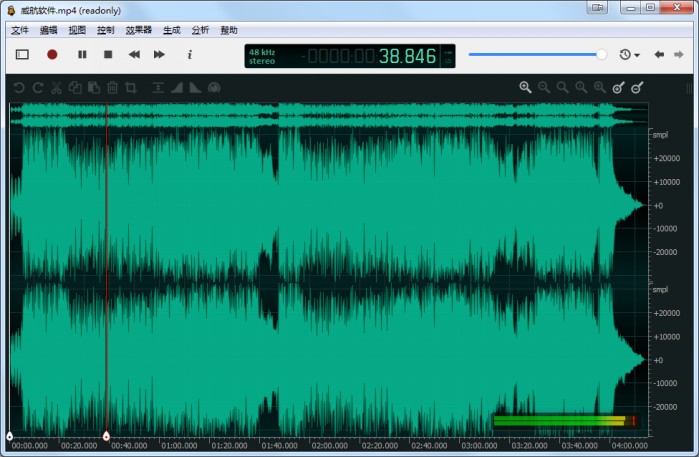699x457 pixels.
Task: Cut selection with the scissors icon
Action: (x=56, y=87)
